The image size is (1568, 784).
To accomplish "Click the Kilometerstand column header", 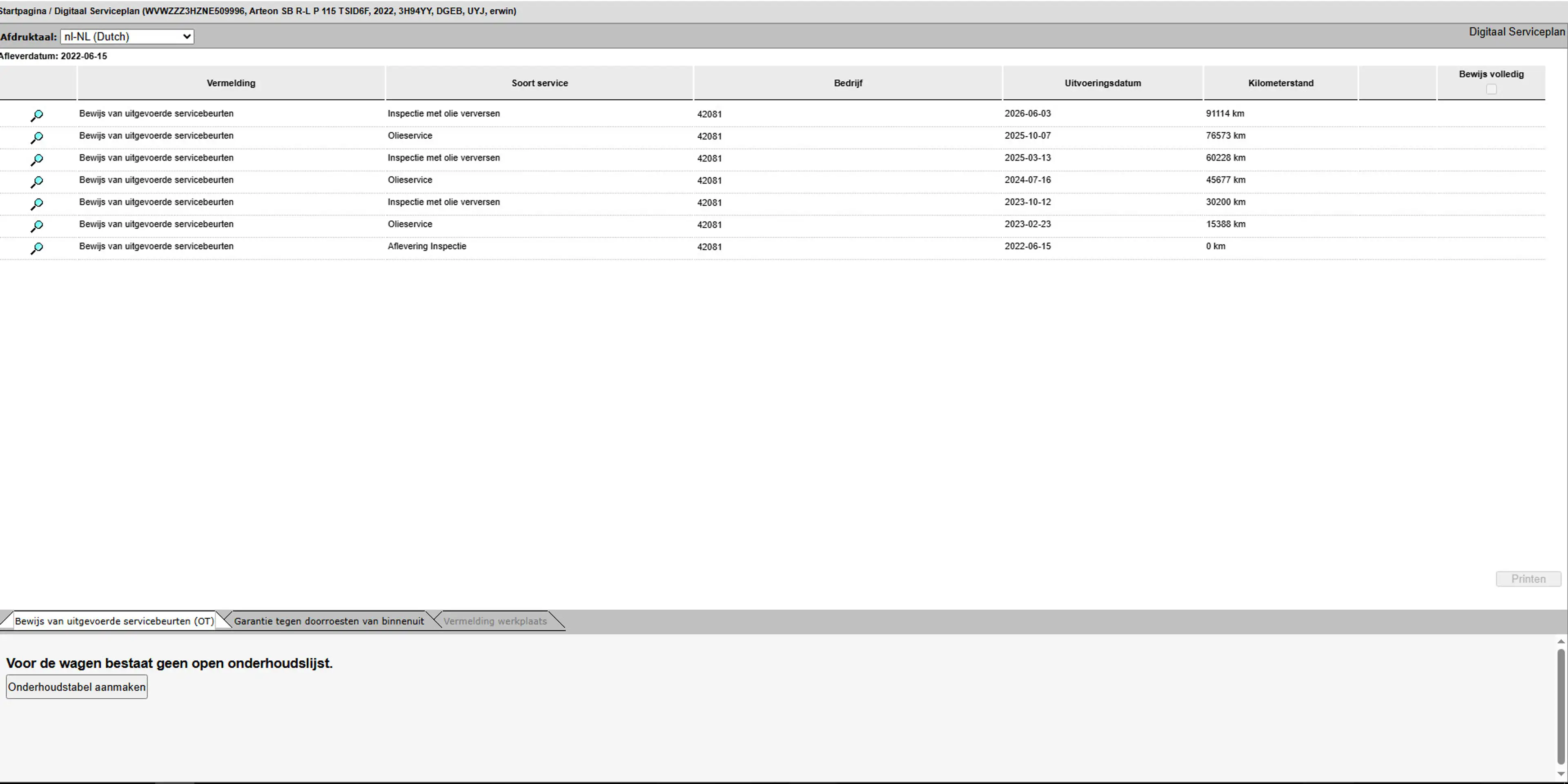I will click(1281, 83).
